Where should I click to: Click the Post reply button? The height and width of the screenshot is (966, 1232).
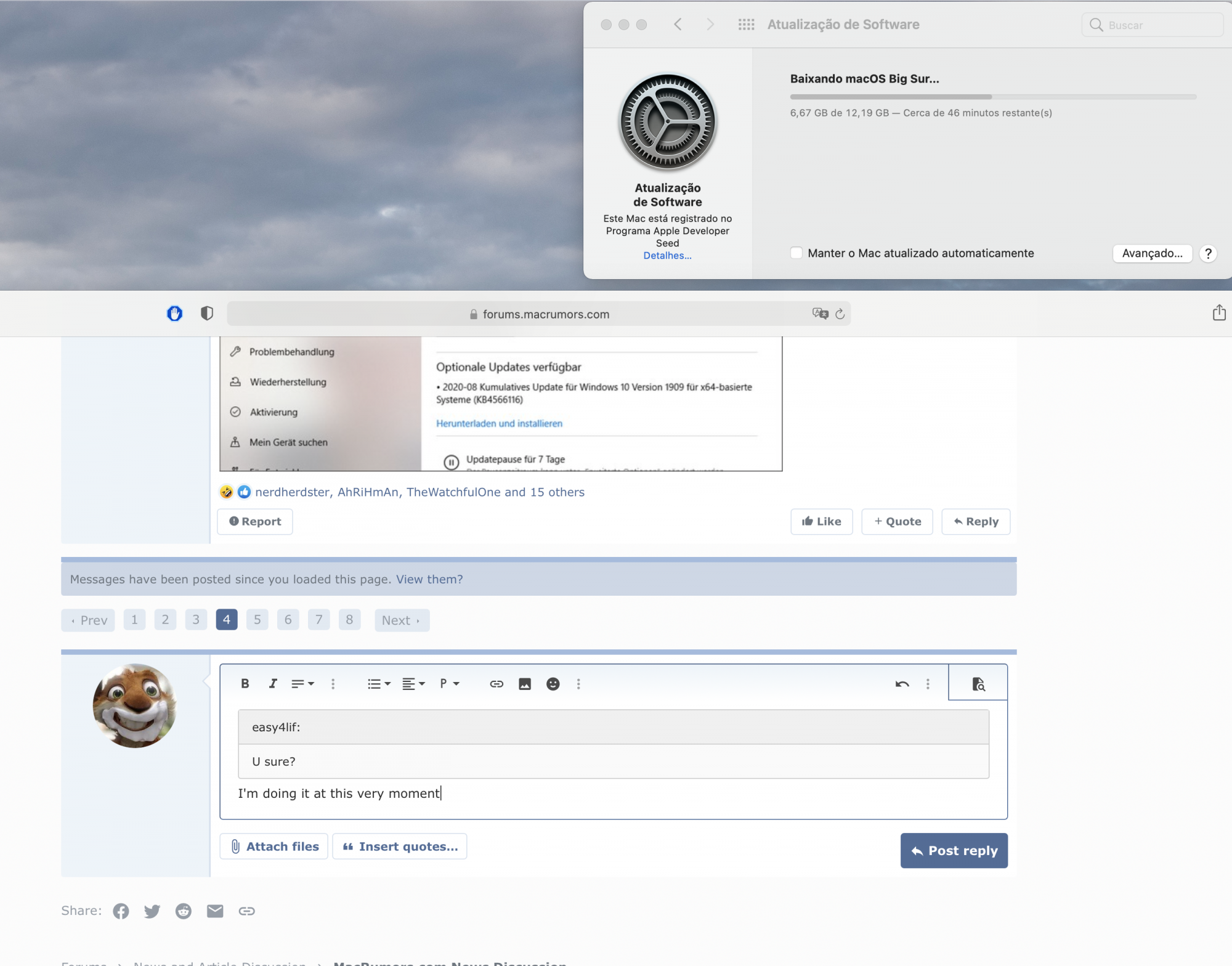pyautogui.click(x=954, y=851)
